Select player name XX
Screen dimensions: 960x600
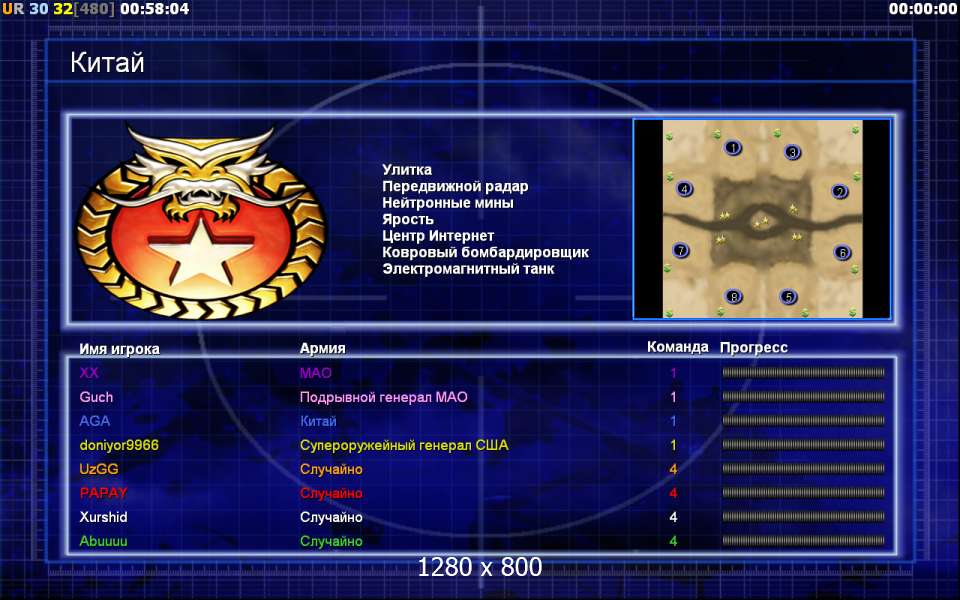pyautogui.click(x=89, y=373)
